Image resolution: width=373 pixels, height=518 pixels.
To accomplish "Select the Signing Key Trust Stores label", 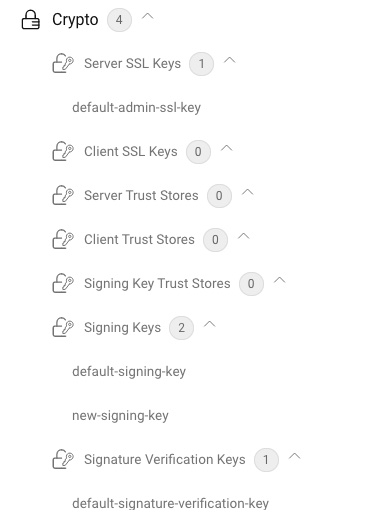I will tap(157, 284).
